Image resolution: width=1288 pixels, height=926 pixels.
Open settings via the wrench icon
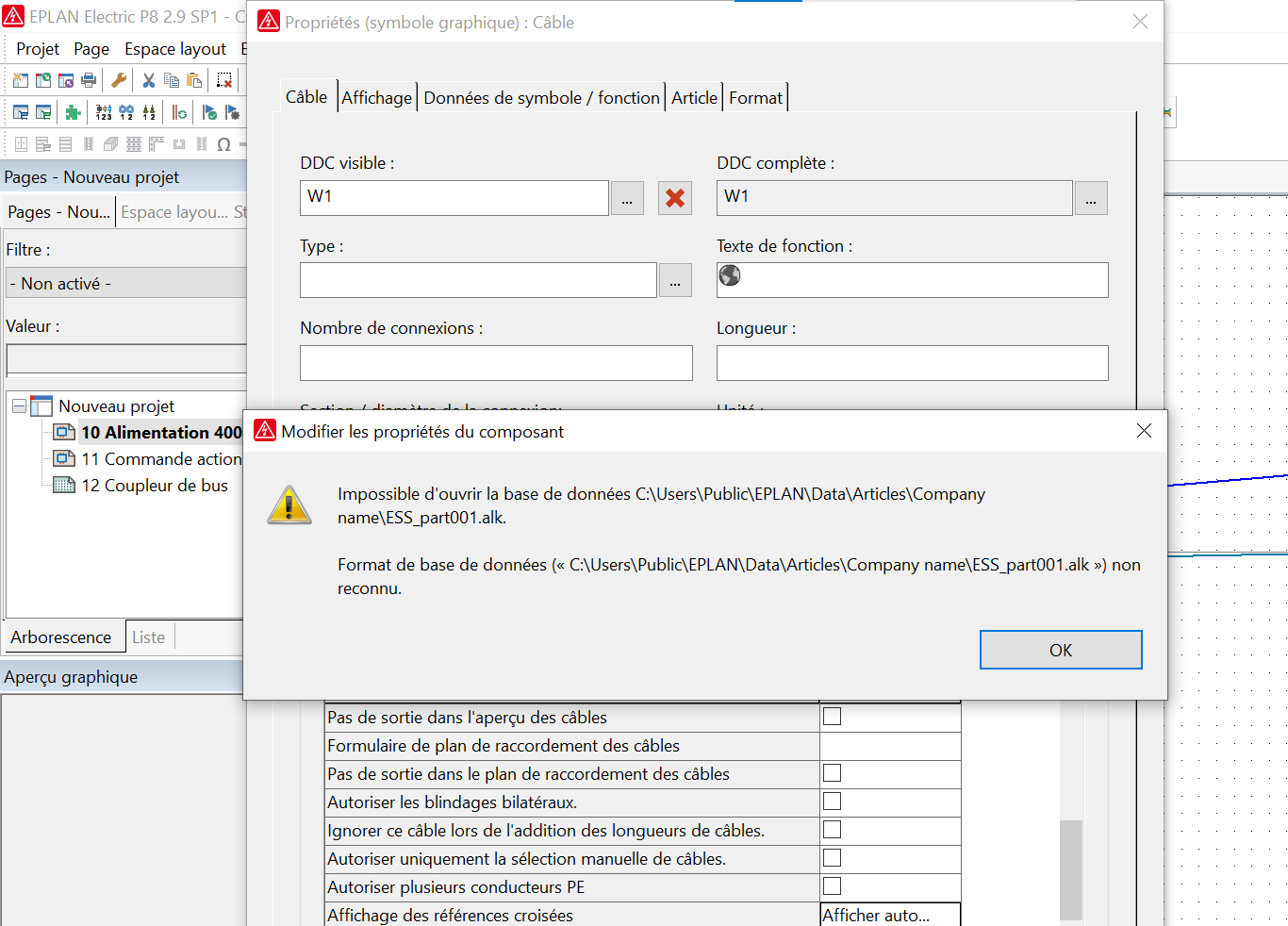[x=118, y=80]
